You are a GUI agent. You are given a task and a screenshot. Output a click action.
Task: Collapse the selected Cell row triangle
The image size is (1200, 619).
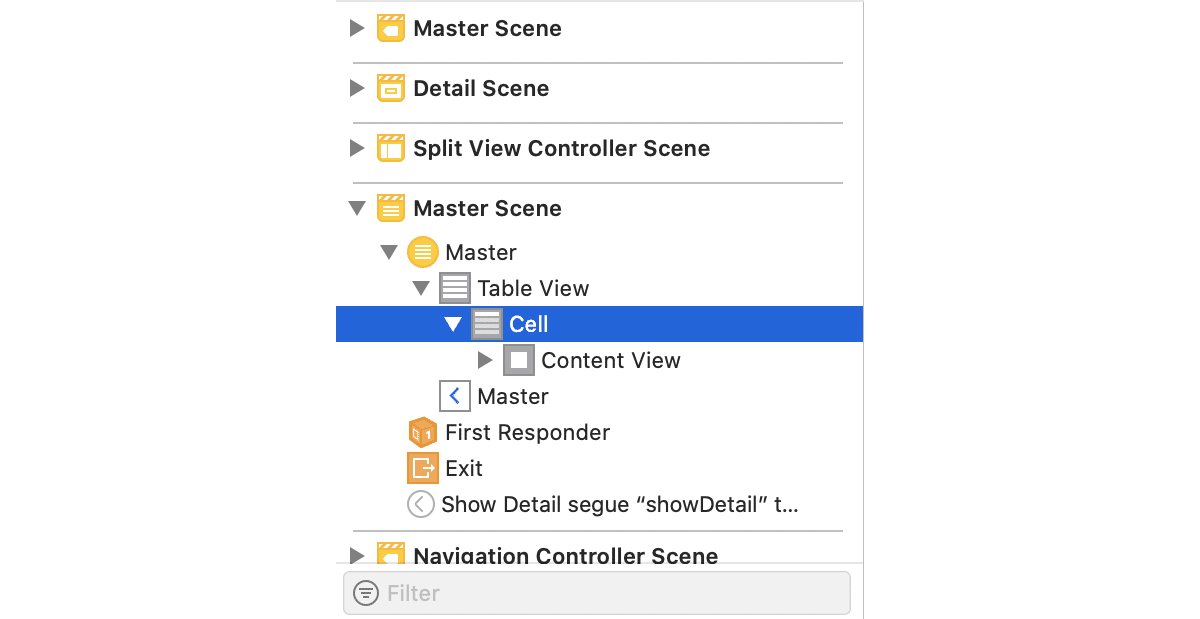(453, 324)
